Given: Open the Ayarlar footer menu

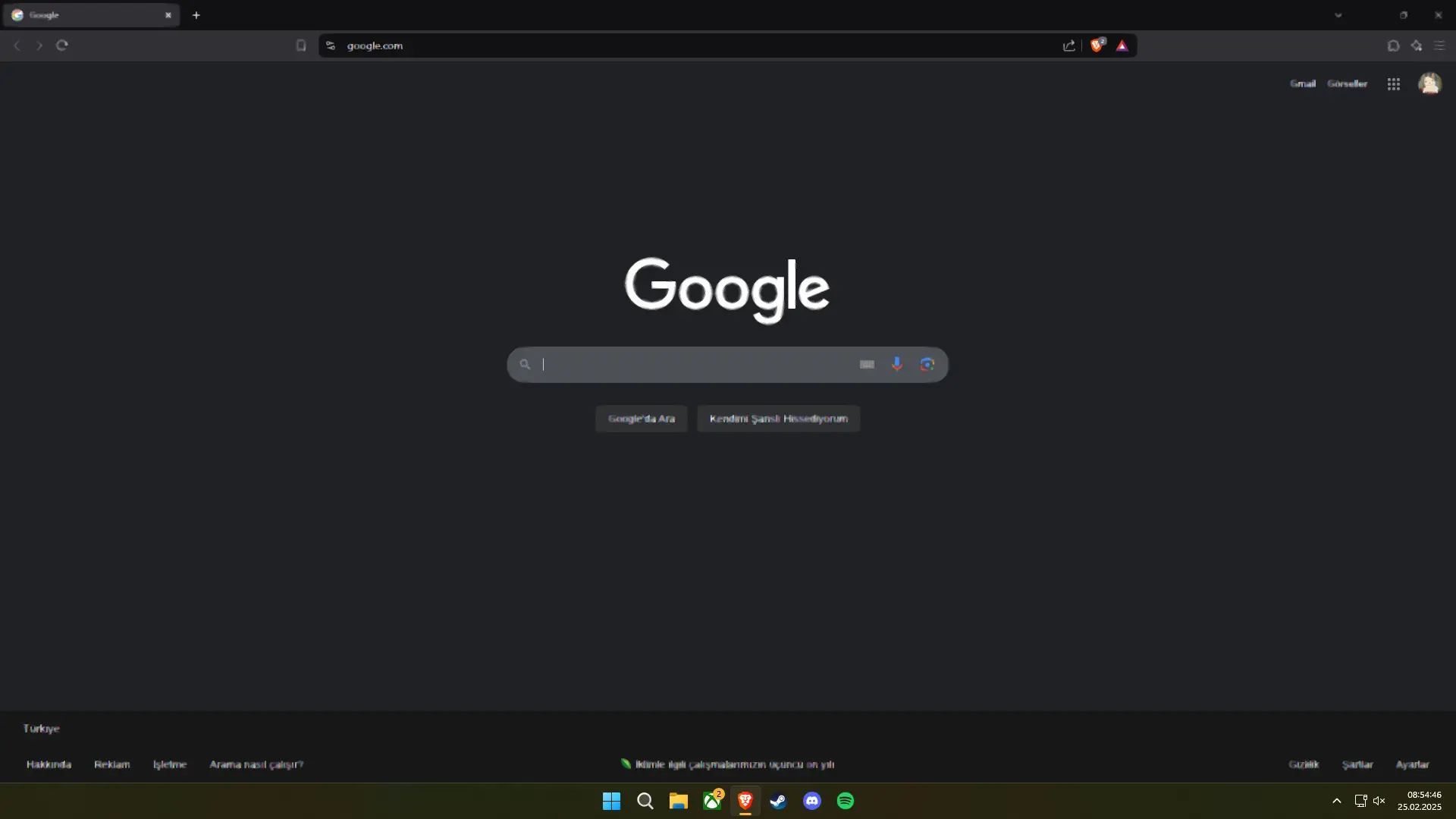Looking at the screenshot, I should 1413,764.
